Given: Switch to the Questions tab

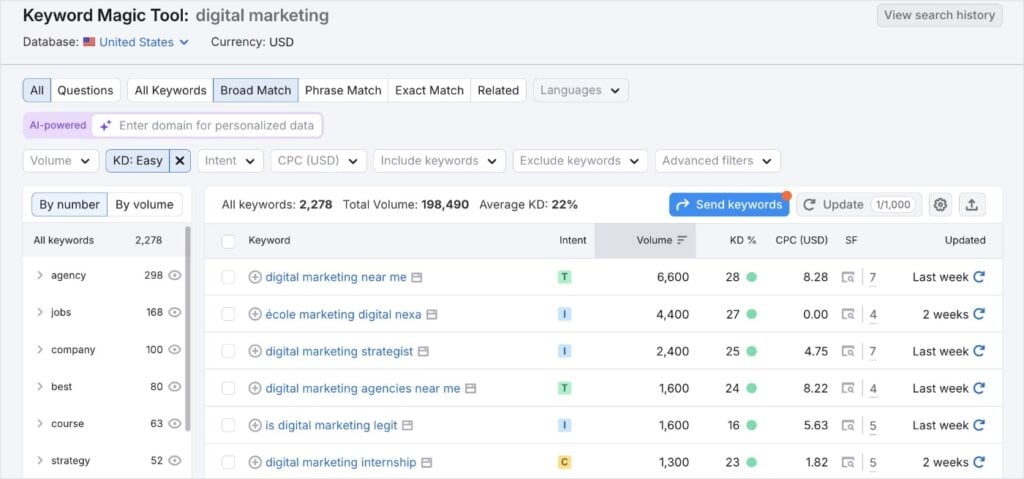Looking at the screenshot, I should 85,90.
